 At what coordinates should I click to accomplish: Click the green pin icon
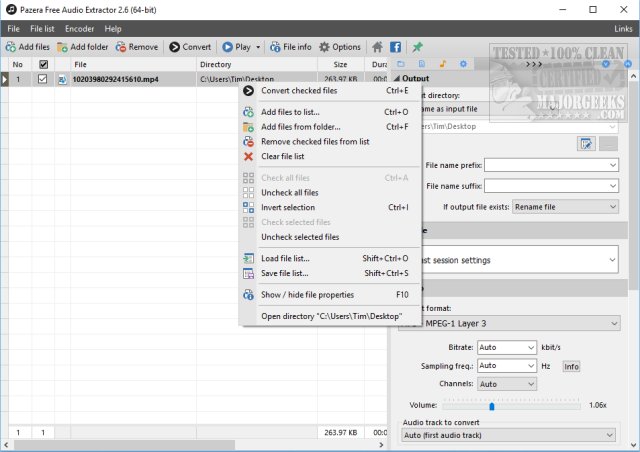[417, 47]
